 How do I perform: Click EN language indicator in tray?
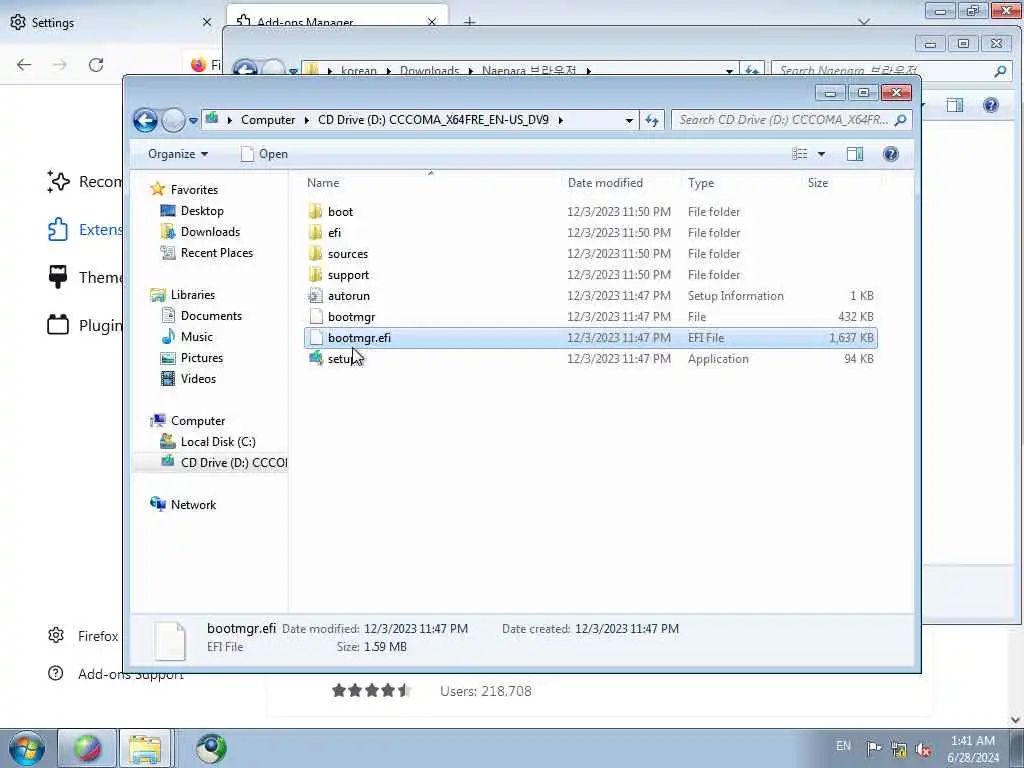843,746
